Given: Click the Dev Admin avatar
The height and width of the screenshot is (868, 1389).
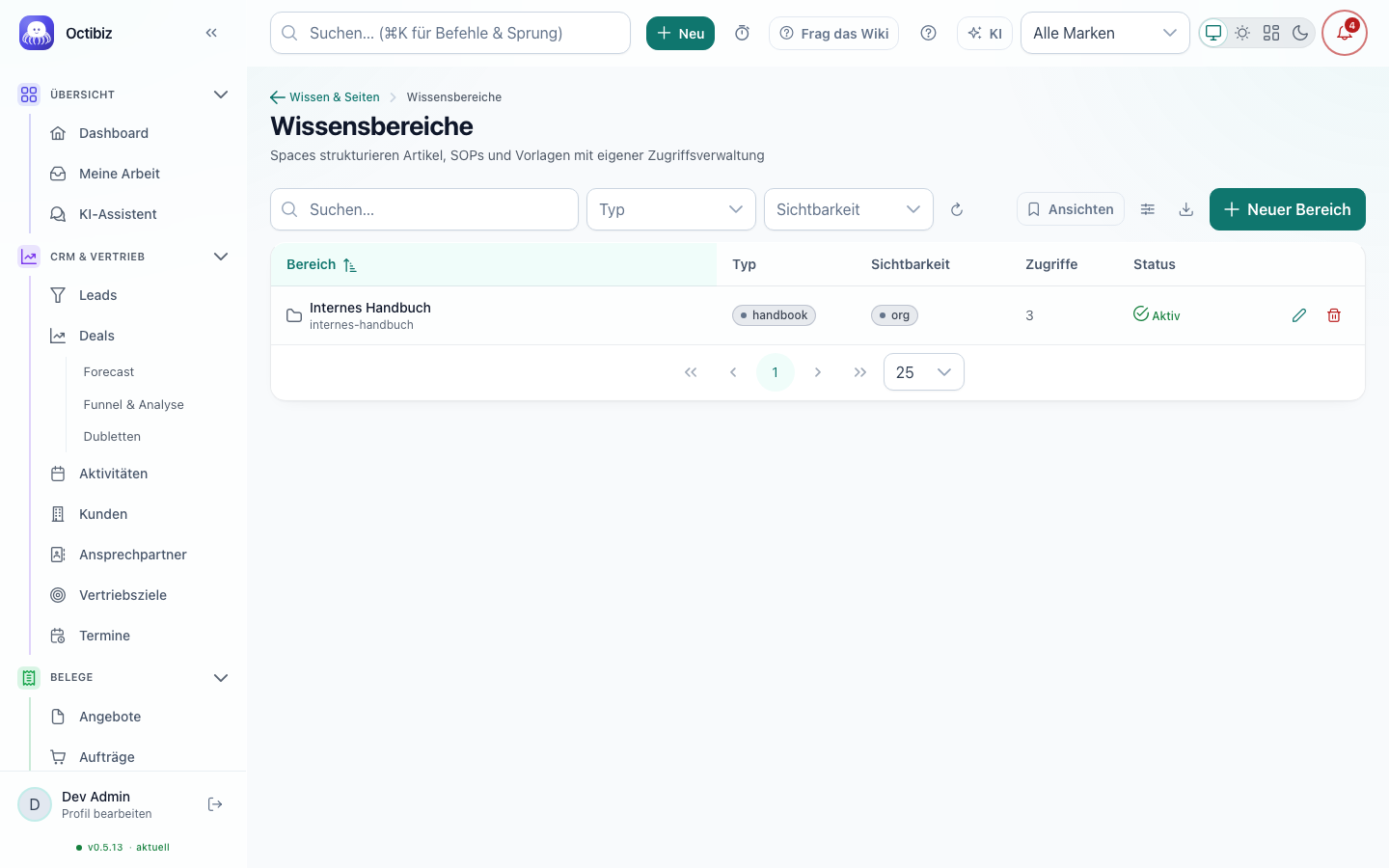Looking at the screenshot, I should tap(35, 804).
